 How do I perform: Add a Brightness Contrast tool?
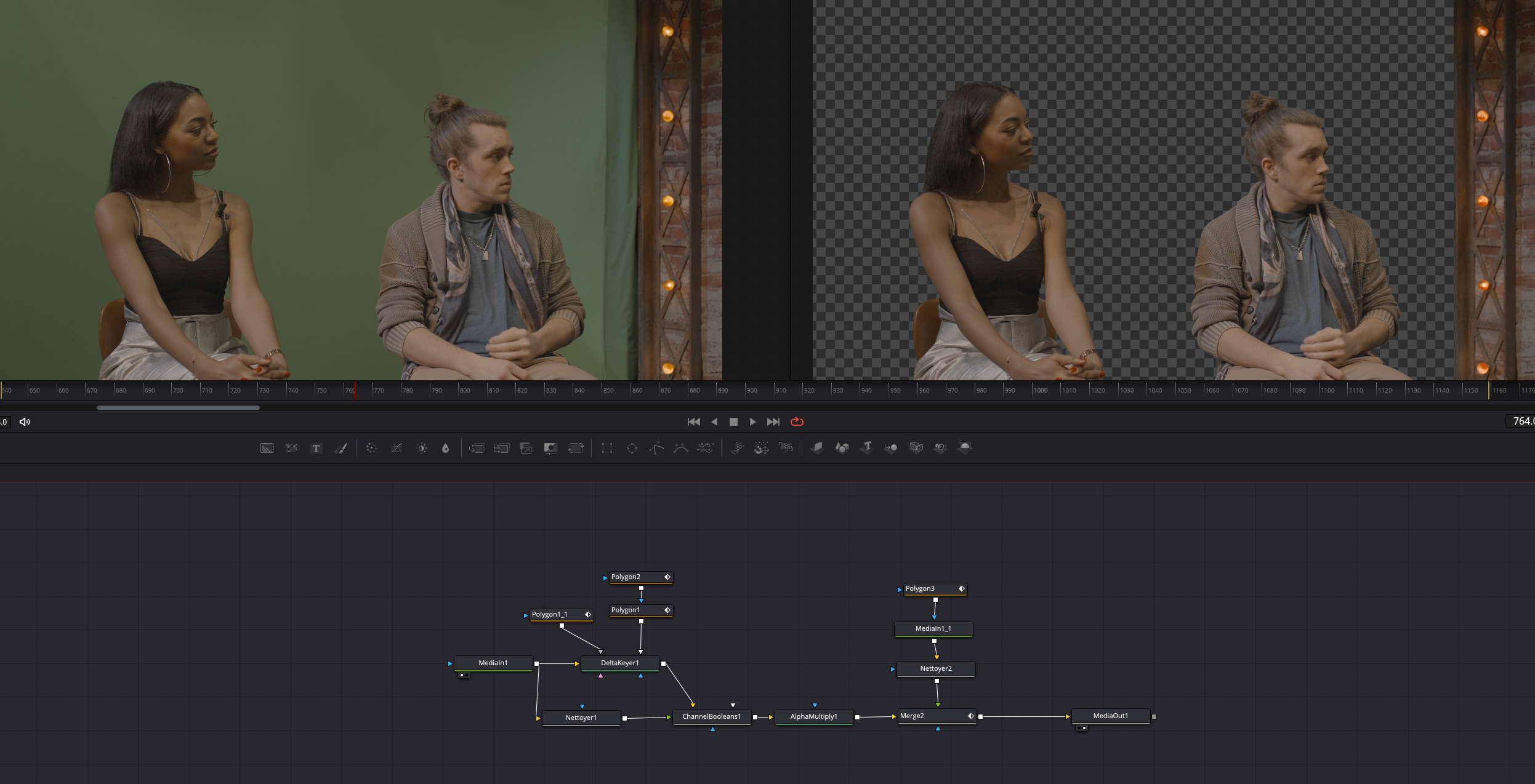pos(422,448)
